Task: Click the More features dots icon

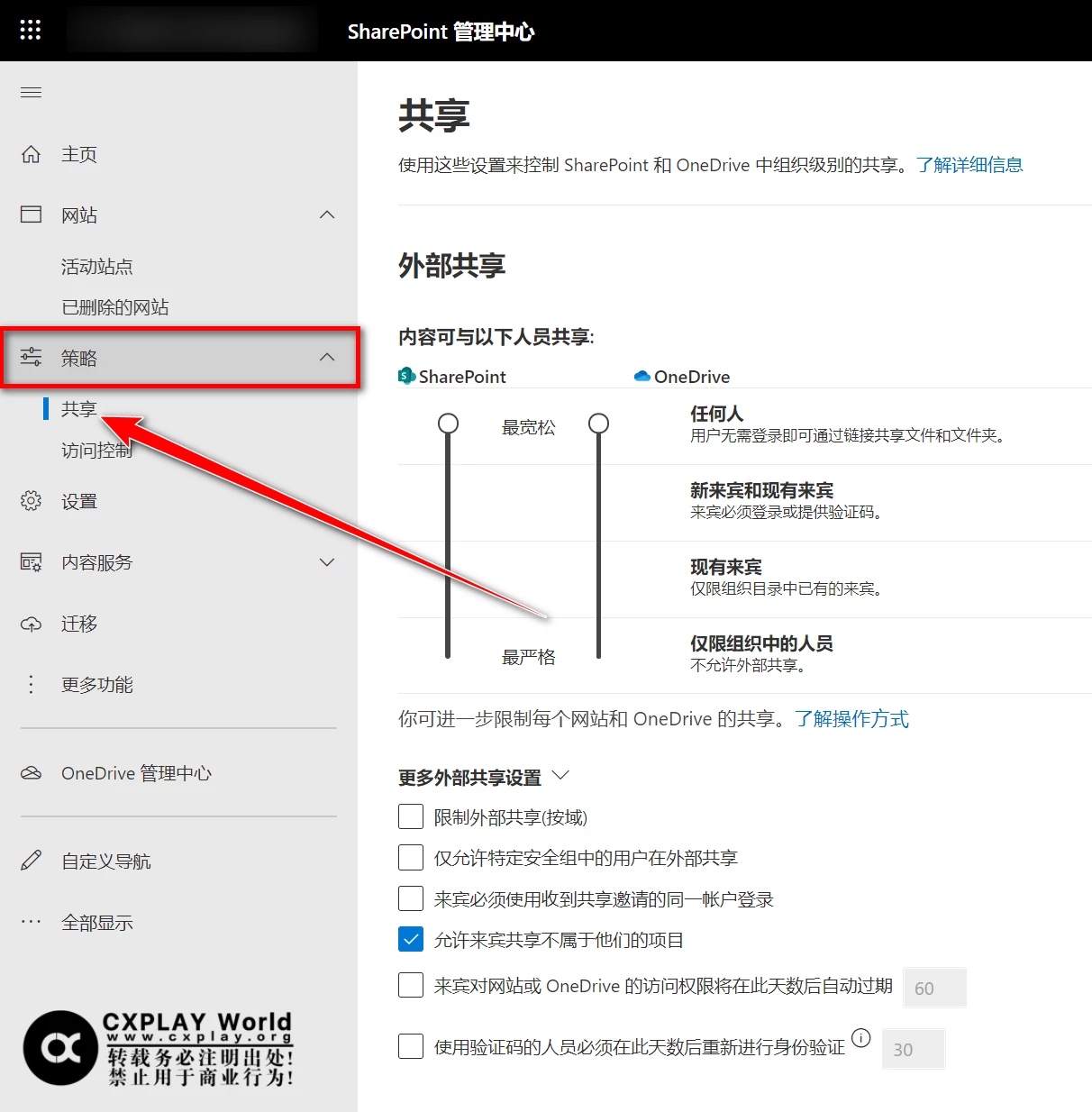Action: (x=32, y=685)
